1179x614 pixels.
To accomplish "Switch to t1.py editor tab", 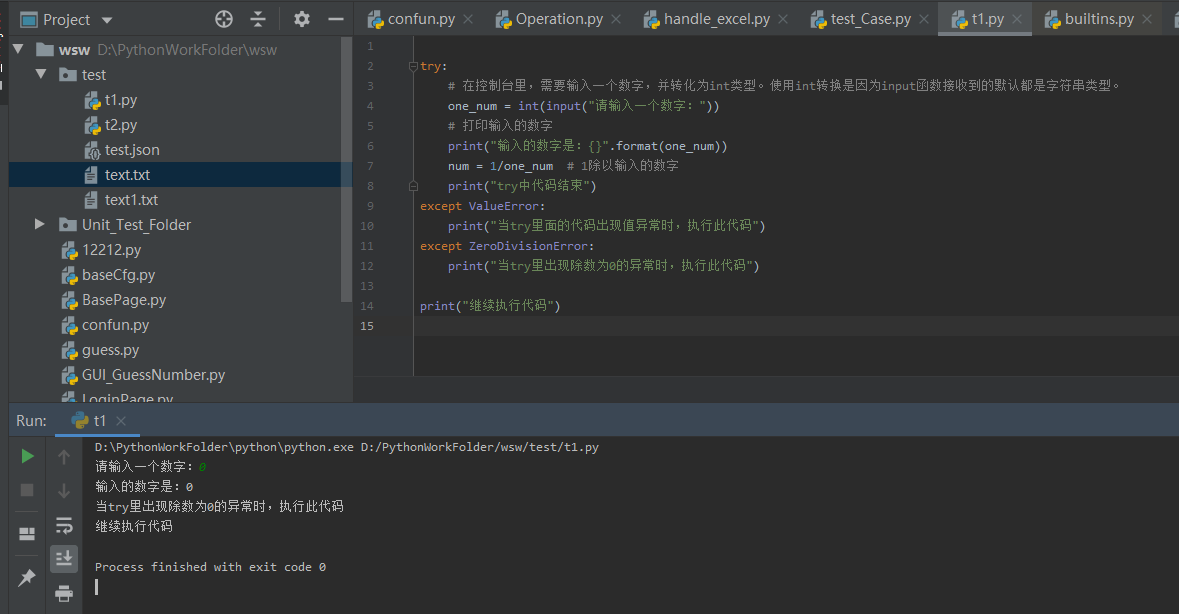I will coord(987,20).
